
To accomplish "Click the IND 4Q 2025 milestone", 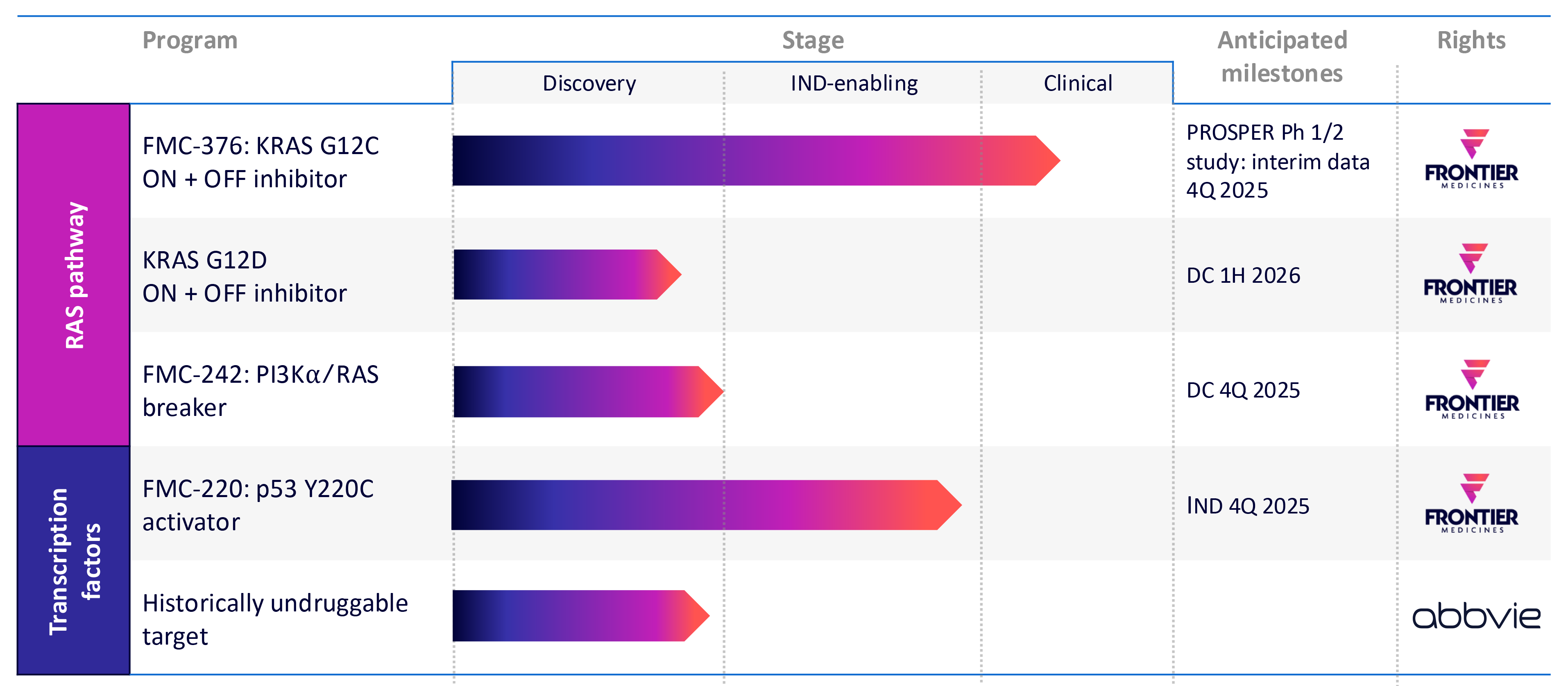I will (x=1247, y=506).
